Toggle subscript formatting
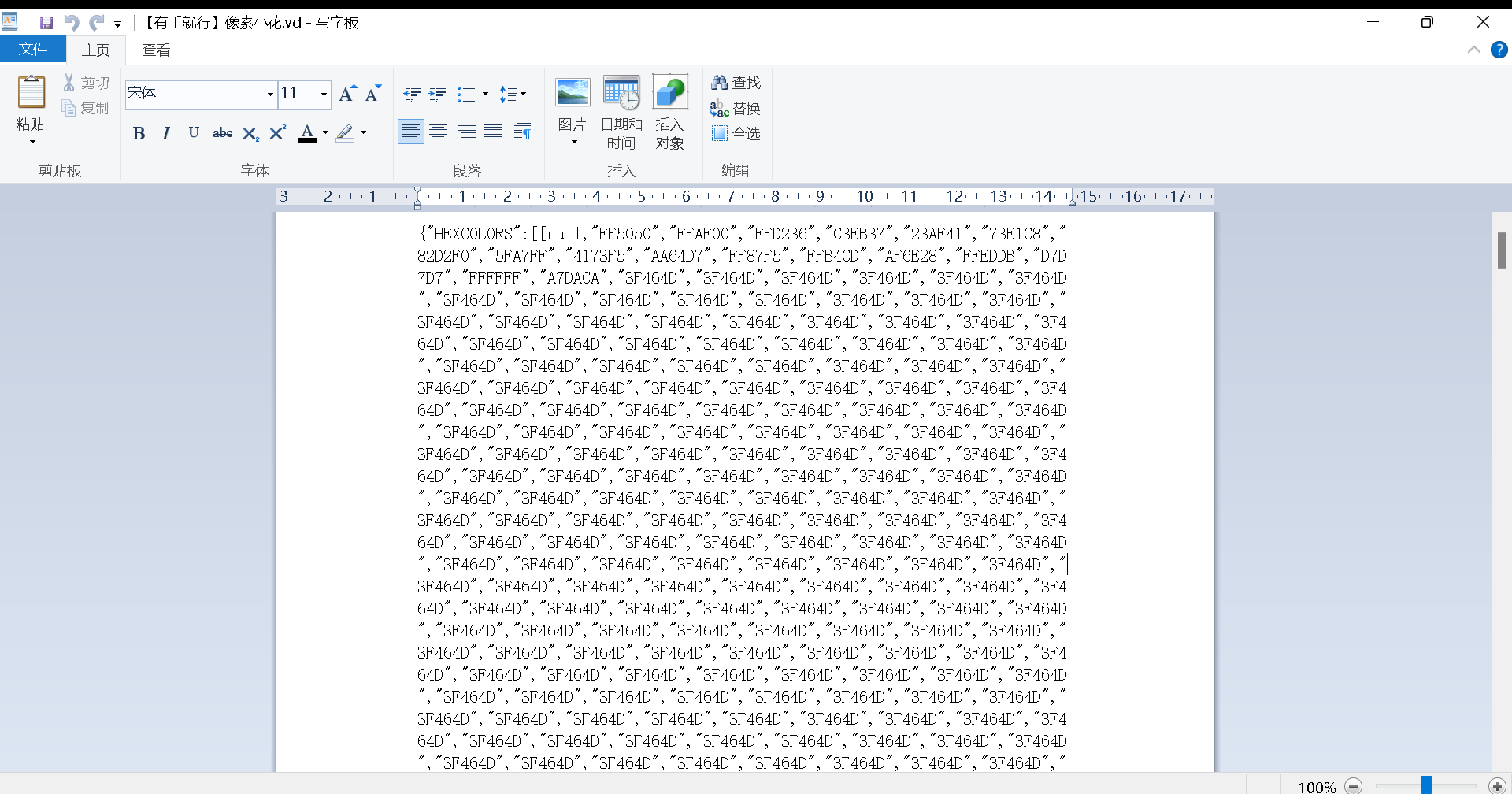This screenshot has height=794, width=1512. click(x=250, y=133)
